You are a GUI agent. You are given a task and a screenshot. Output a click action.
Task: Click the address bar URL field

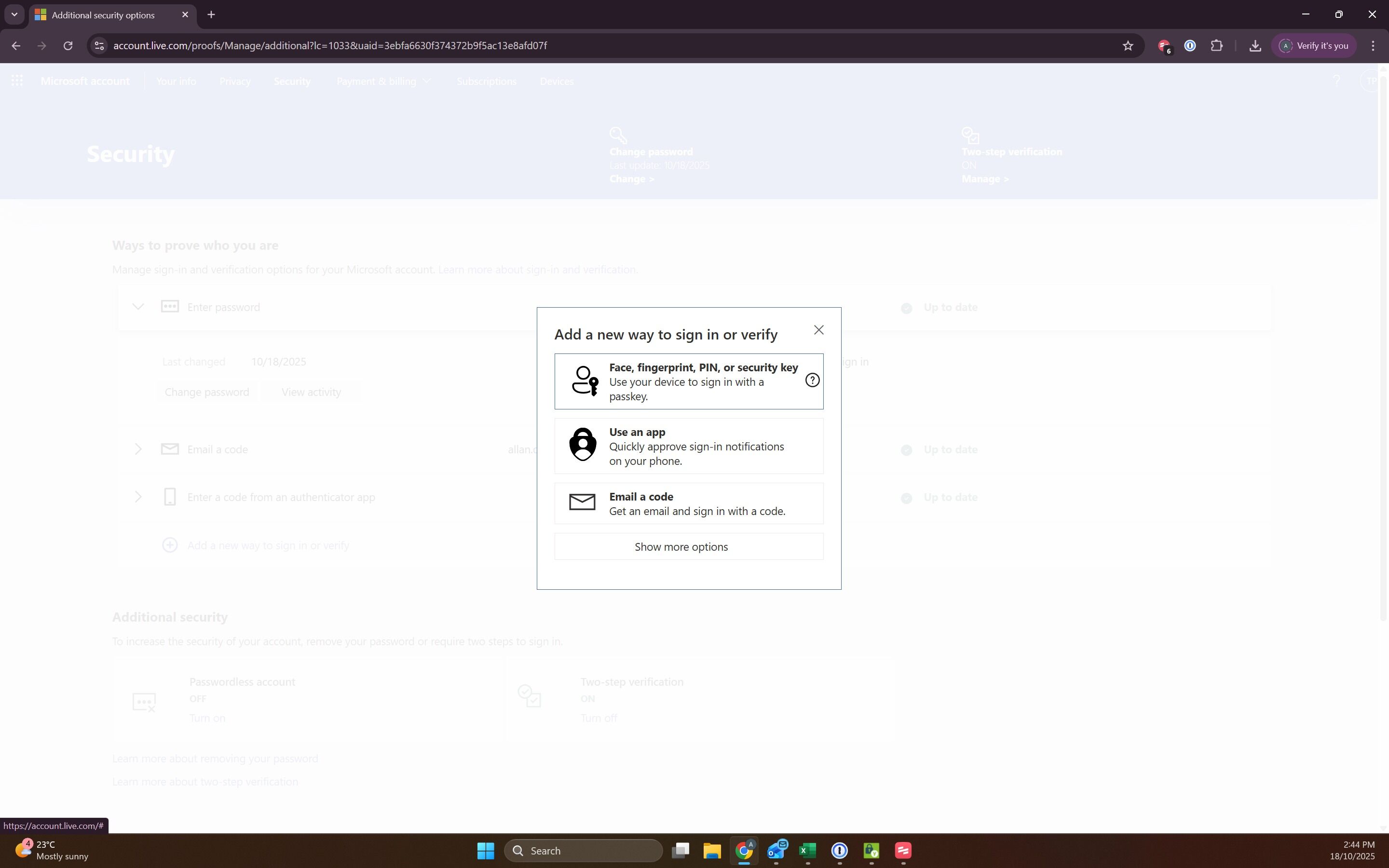[608, 45]
